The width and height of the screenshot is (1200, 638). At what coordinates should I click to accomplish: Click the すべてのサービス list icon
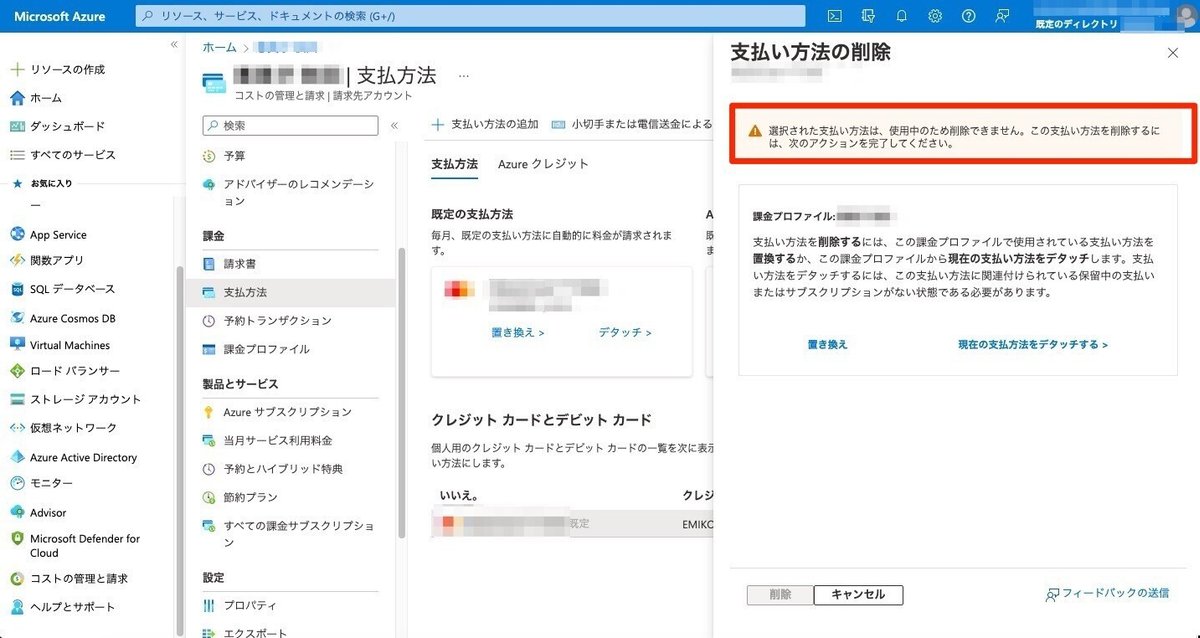[16, 155]
